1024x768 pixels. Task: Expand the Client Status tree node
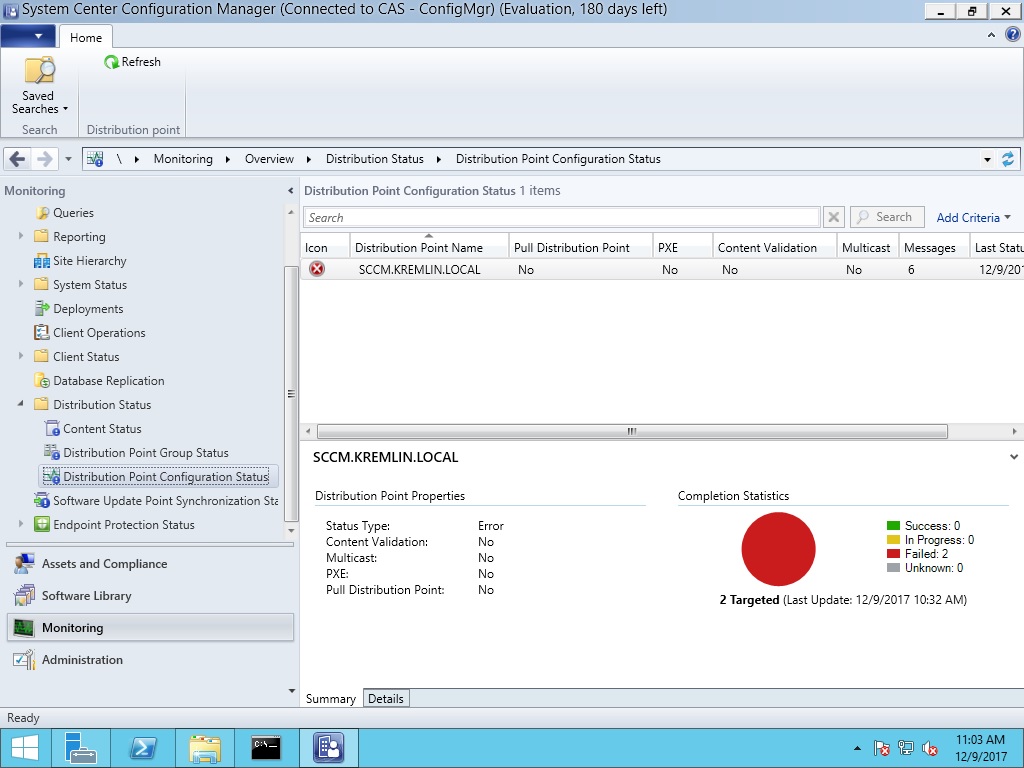(21, 357)
